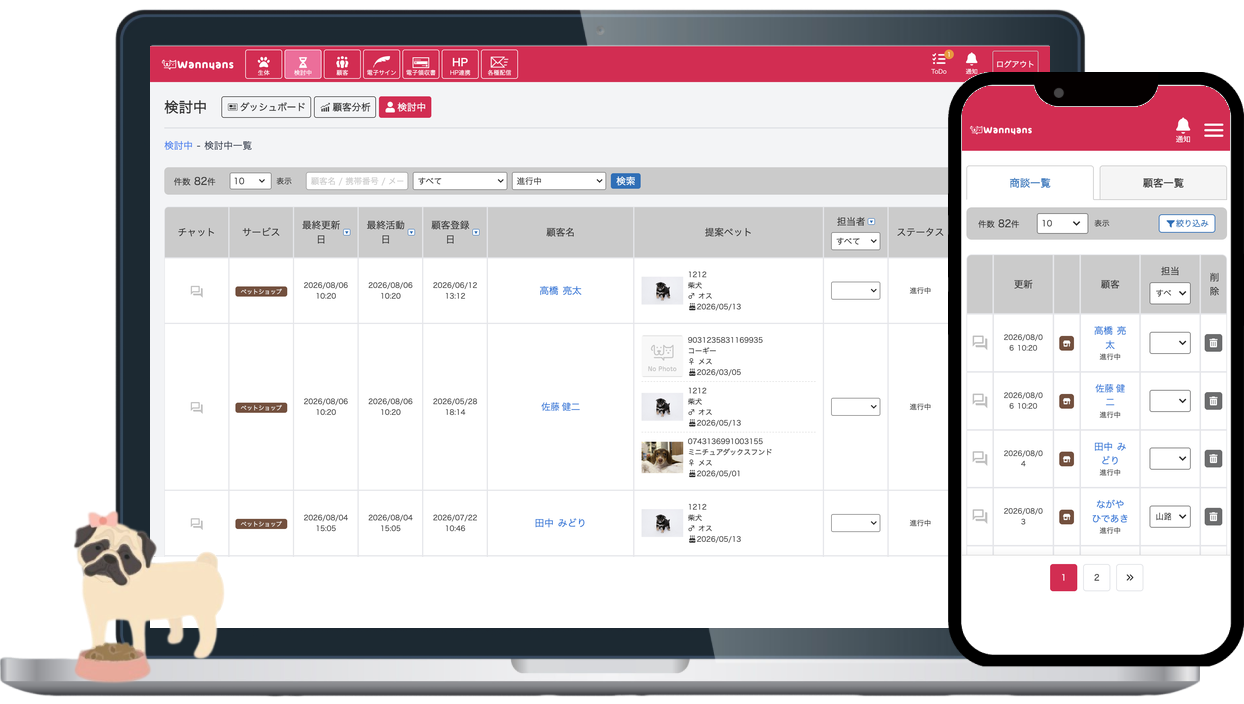Open the 生体 paw icon in top navigation
1244x704 pixels.
click(x=264, y=64)
